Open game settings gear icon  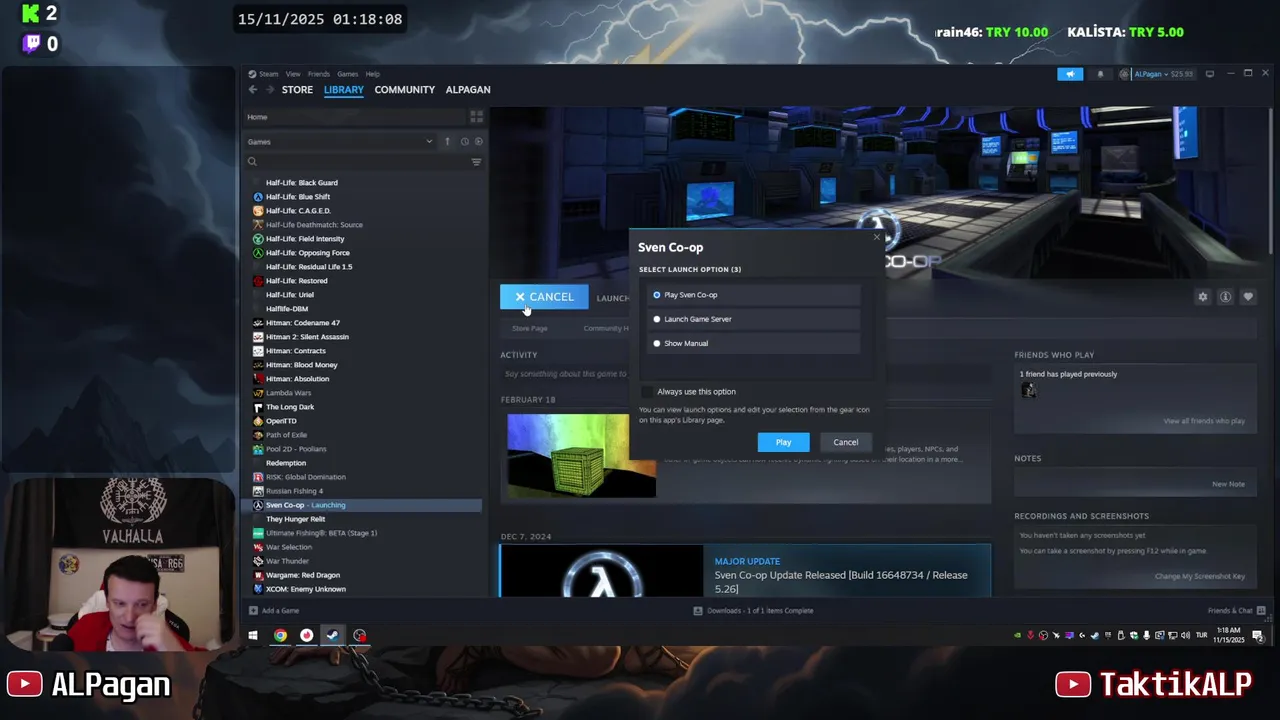pyautogui.click(x=1203, y=297)
